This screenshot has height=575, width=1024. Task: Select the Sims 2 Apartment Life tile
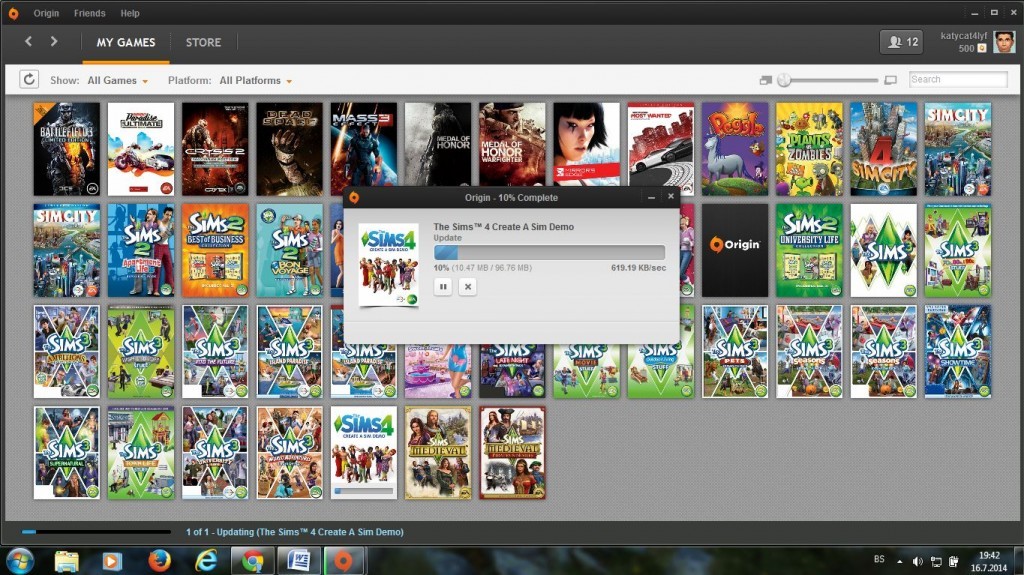pyautogui.click(x=141, y=250)
